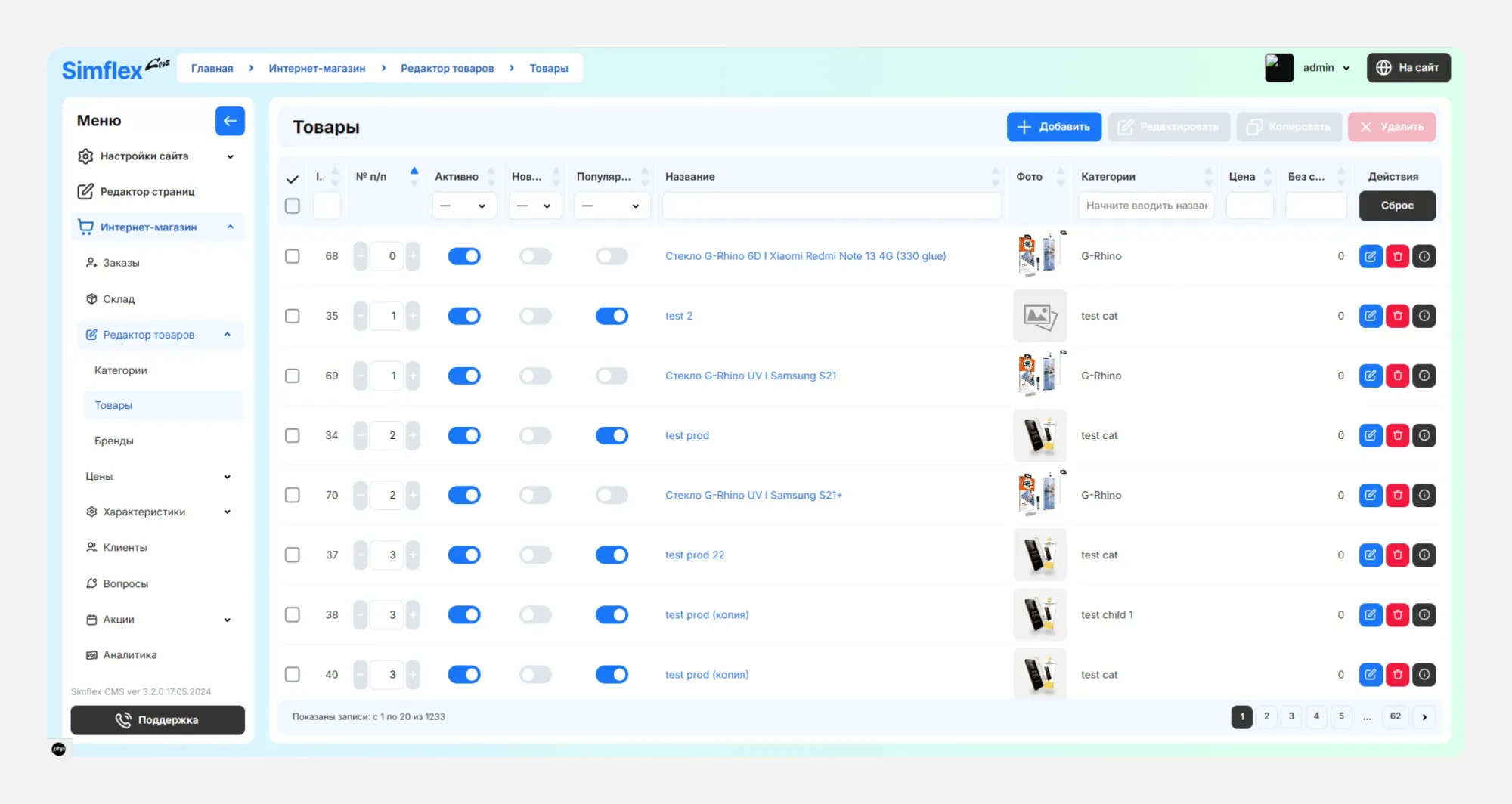Decrease order number for 'test 2'
The width and height of the screenshot is (1512, 804).
(x=361, y=316)
